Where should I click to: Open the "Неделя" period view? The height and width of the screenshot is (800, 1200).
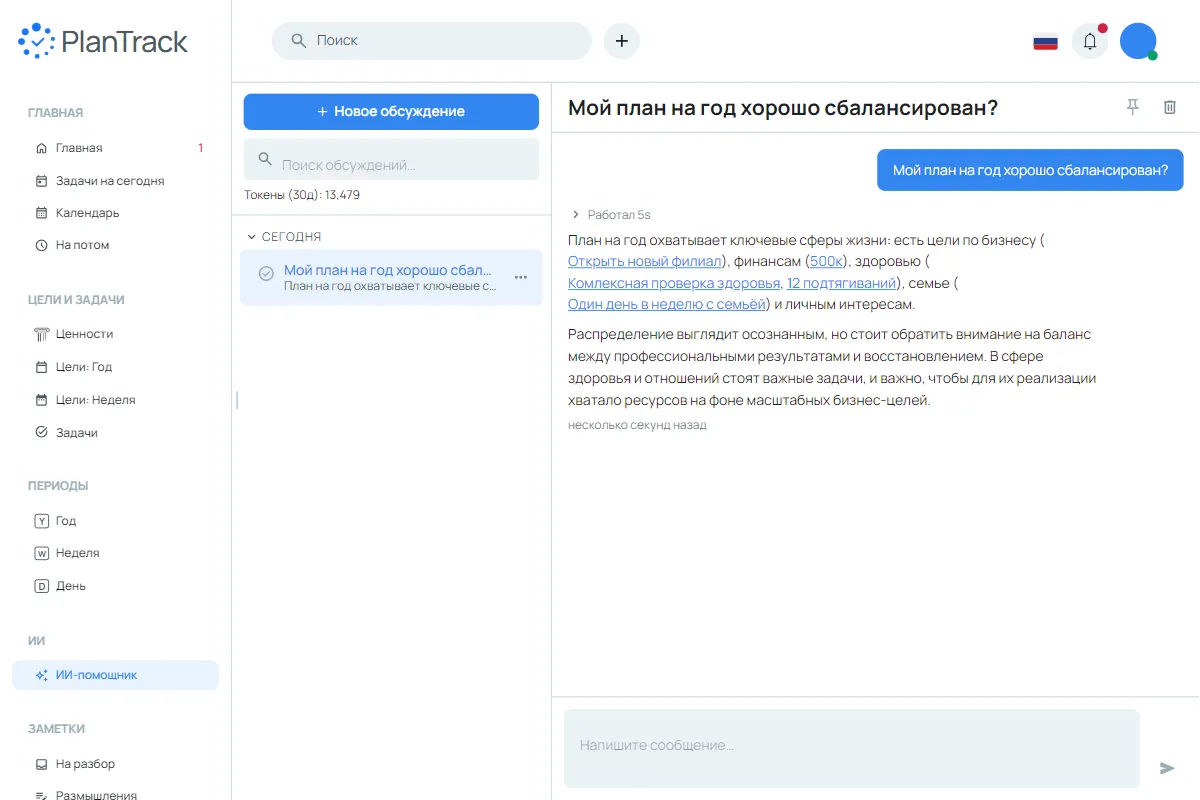pos(116,553)
